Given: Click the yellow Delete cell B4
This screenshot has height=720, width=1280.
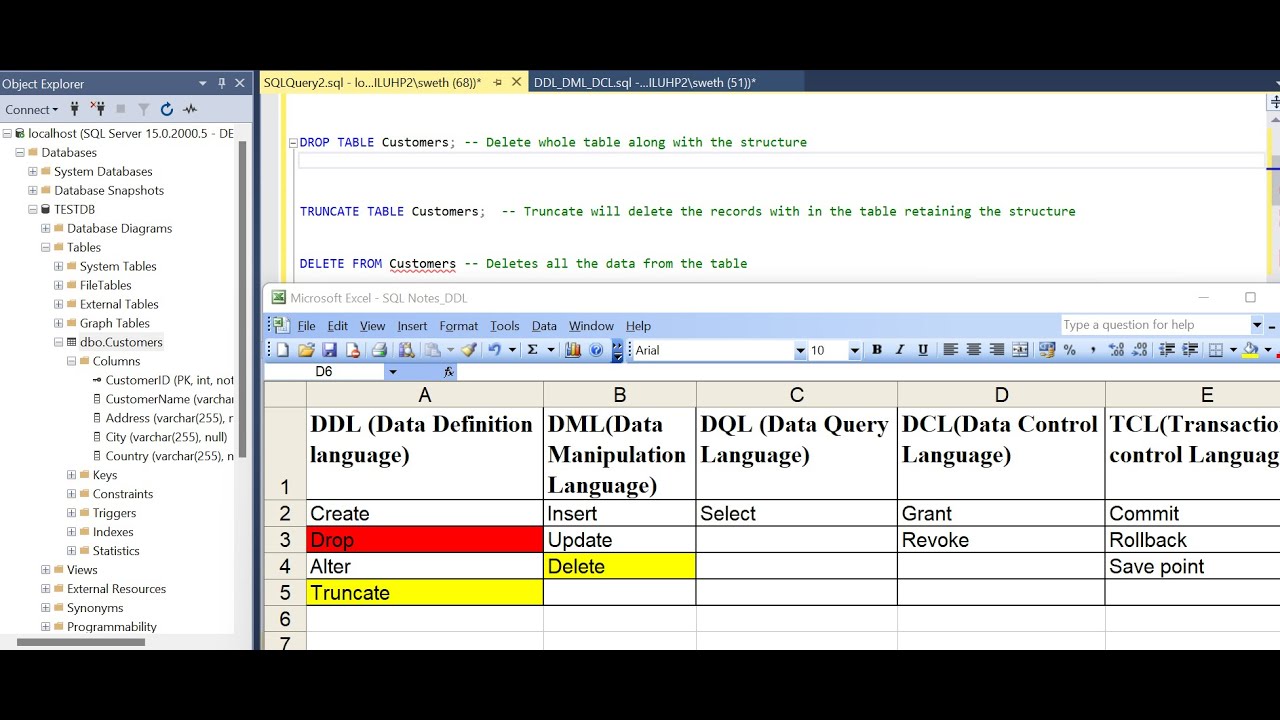Looking at the screenshot, I should click(620, 566).
